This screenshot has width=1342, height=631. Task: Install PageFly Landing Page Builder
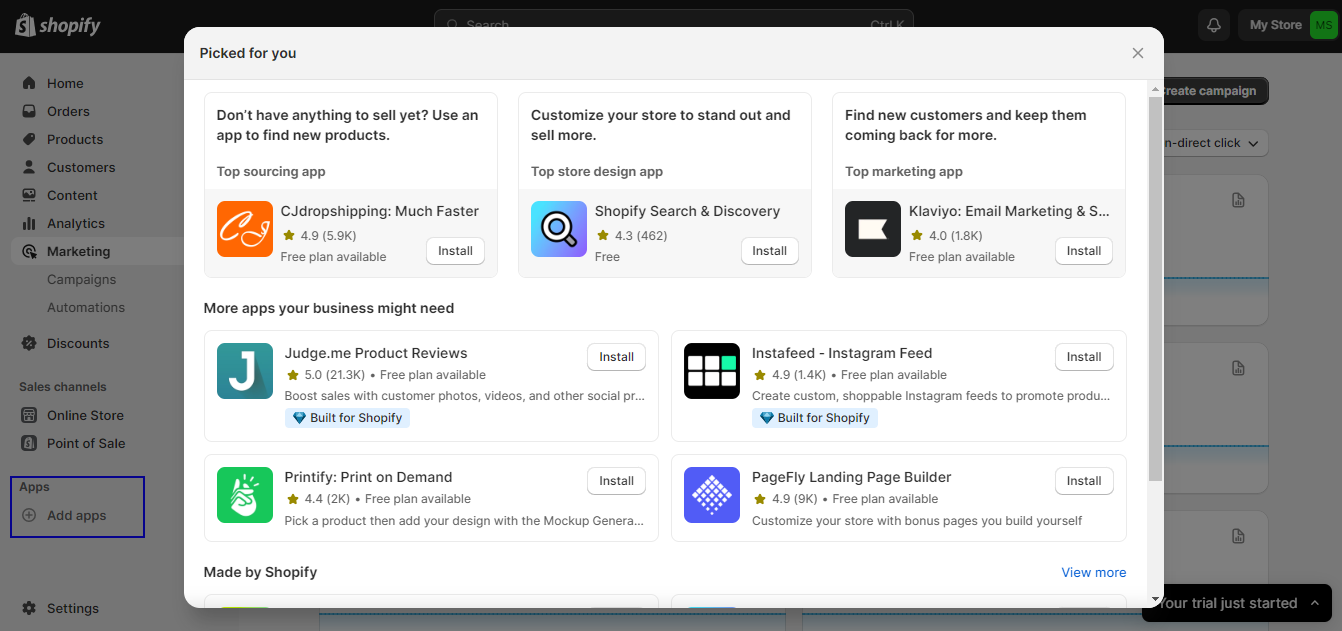coord(1084,481)
